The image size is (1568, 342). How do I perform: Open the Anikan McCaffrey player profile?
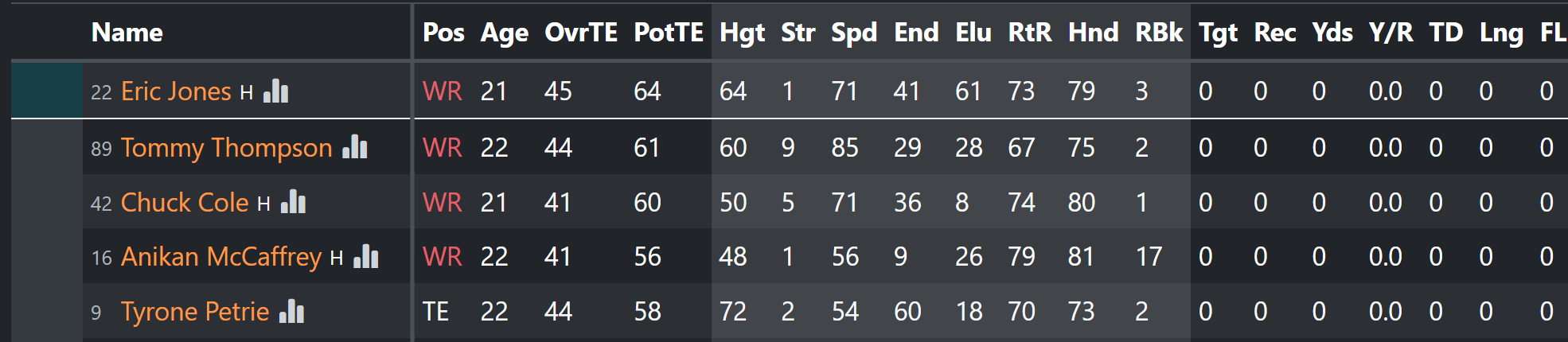(221, 257)
